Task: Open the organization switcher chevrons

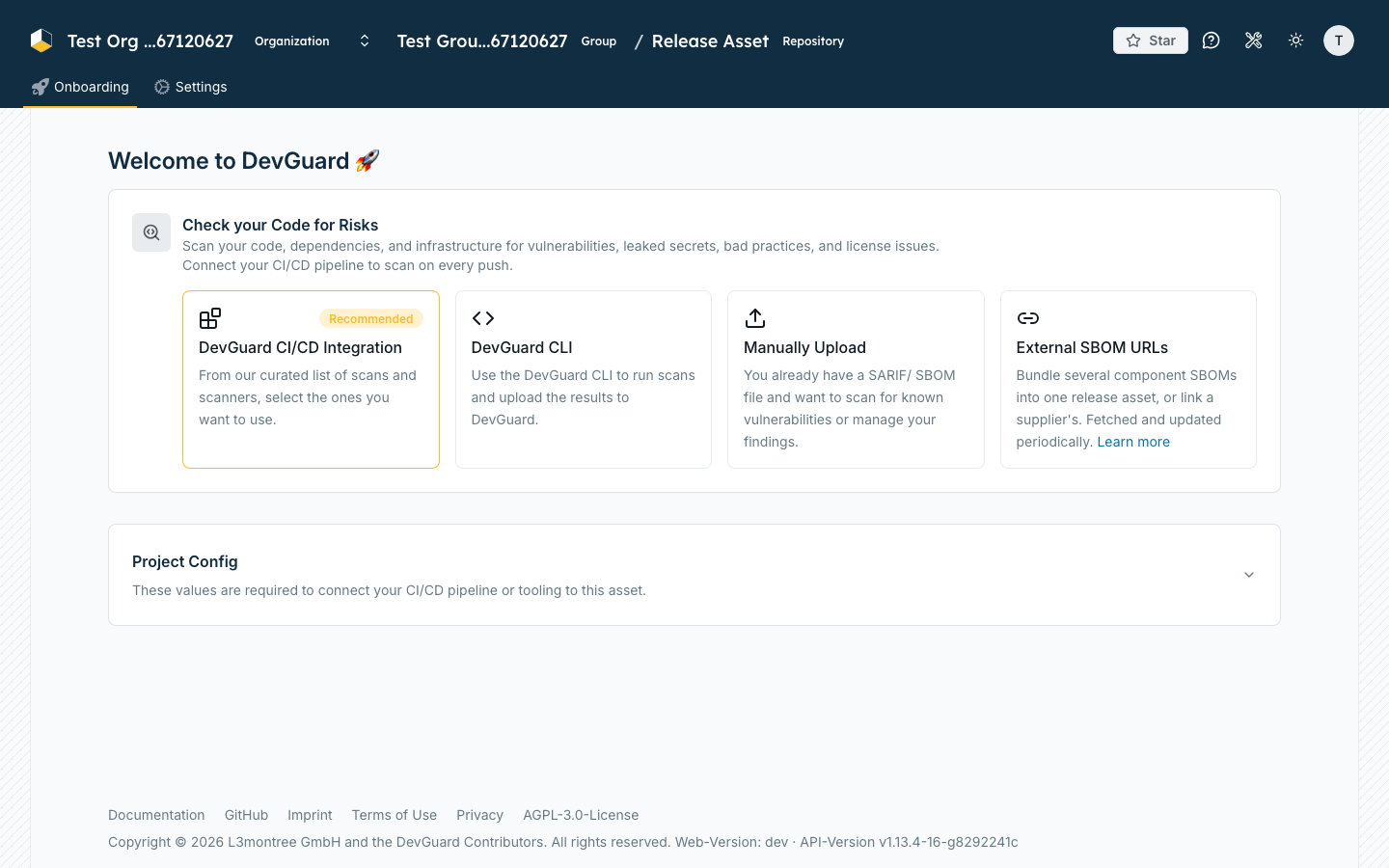Action: click(365, 41)
